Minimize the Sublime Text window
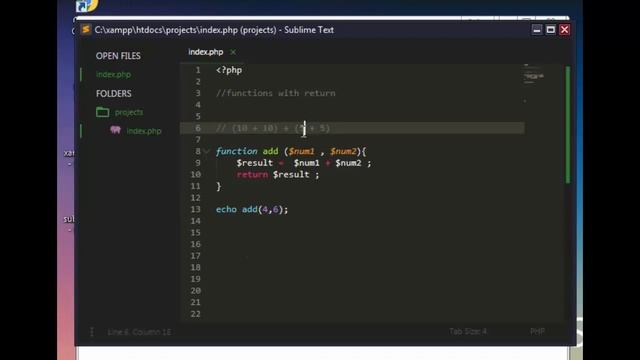This screenshot has width=640, height=360. (537, 30)
